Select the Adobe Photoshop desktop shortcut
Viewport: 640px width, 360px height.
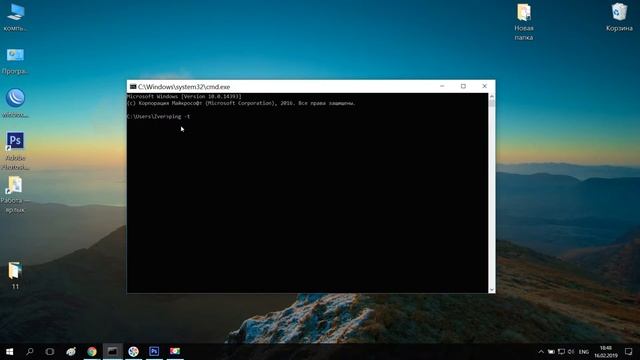click(x=15, y=151)
